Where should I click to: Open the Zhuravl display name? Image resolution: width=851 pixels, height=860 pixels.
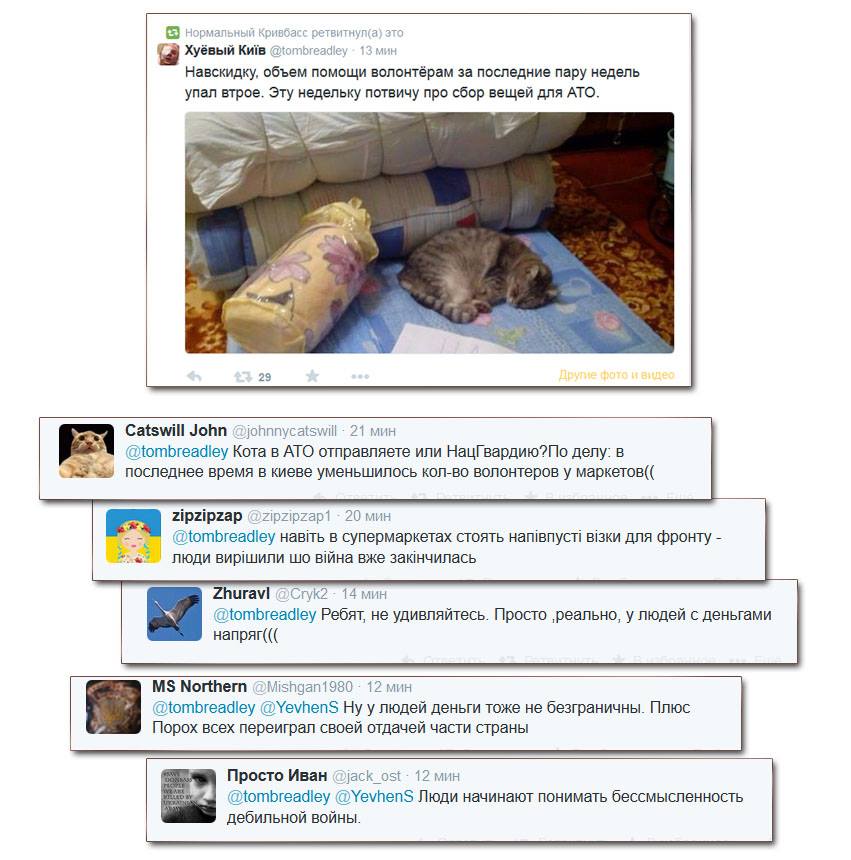[241, 593]
